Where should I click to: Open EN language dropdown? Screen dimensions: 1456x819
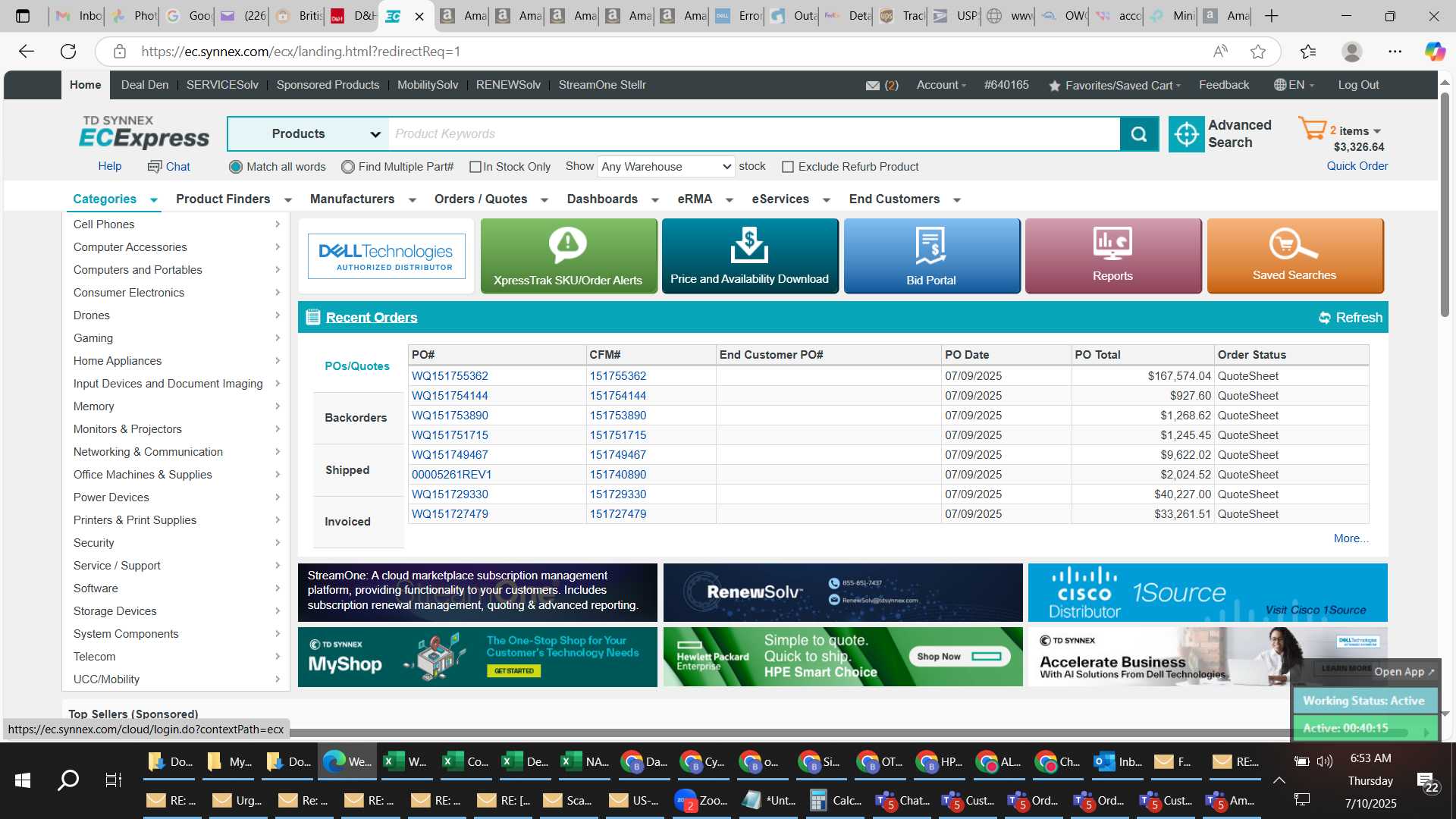pyautogui.click(x=1294, y=85)
